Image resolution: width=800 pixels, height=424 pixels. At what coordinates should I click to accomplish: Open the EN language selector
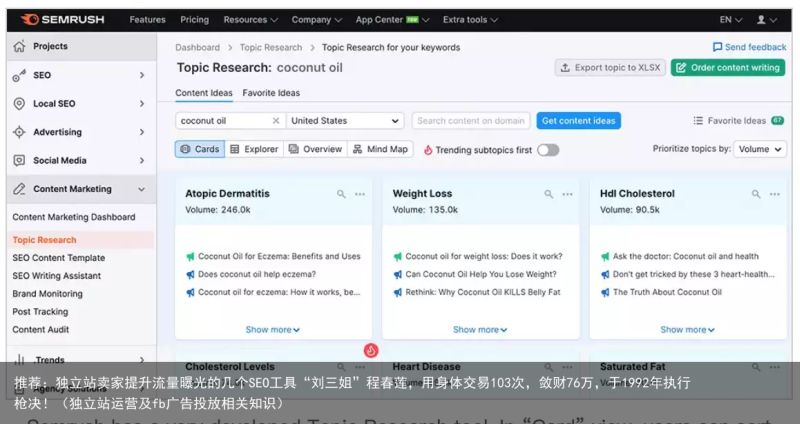coord(731,20)
